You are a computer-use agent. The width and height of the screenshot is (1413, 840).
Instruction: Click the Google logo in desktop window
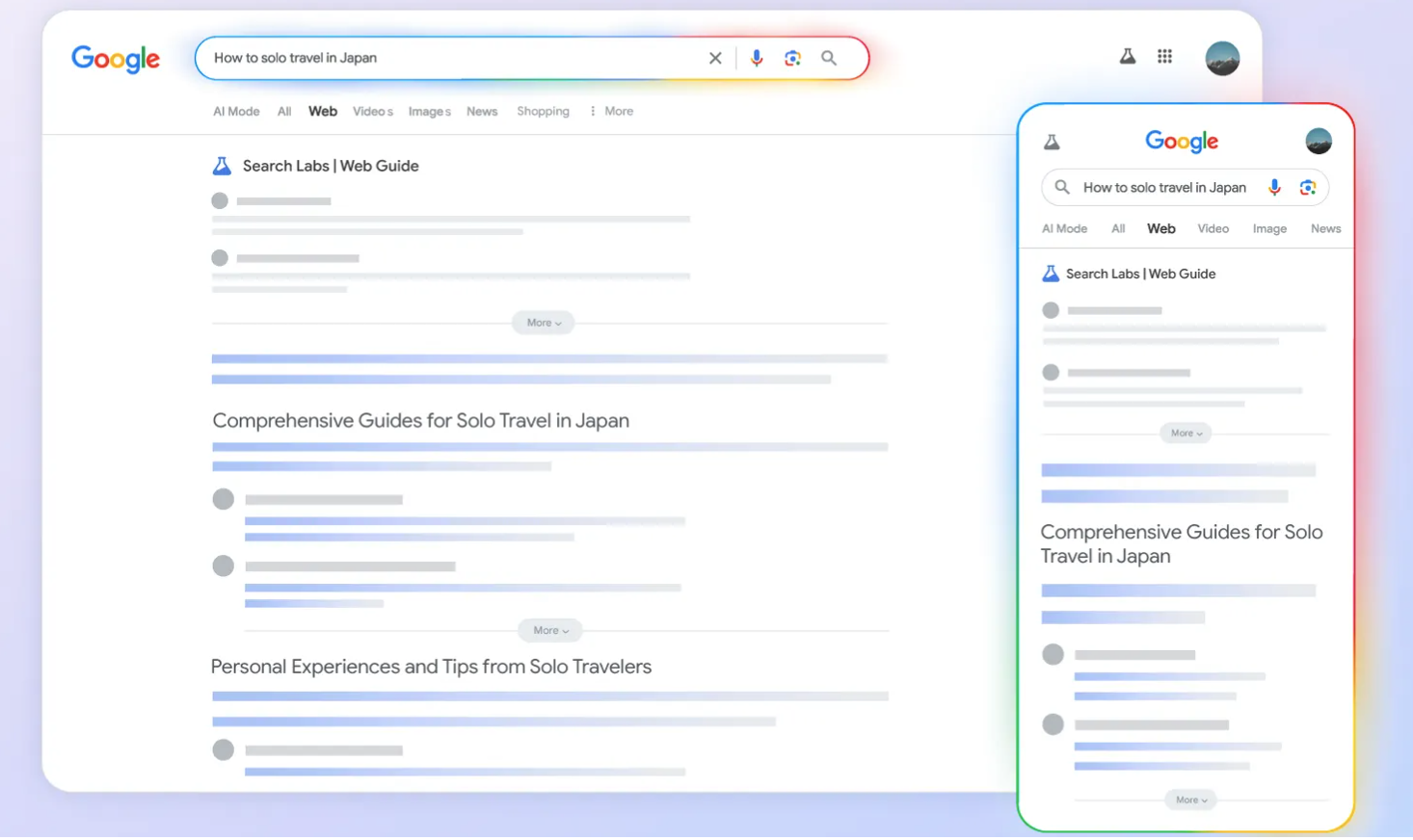point(116,59)
